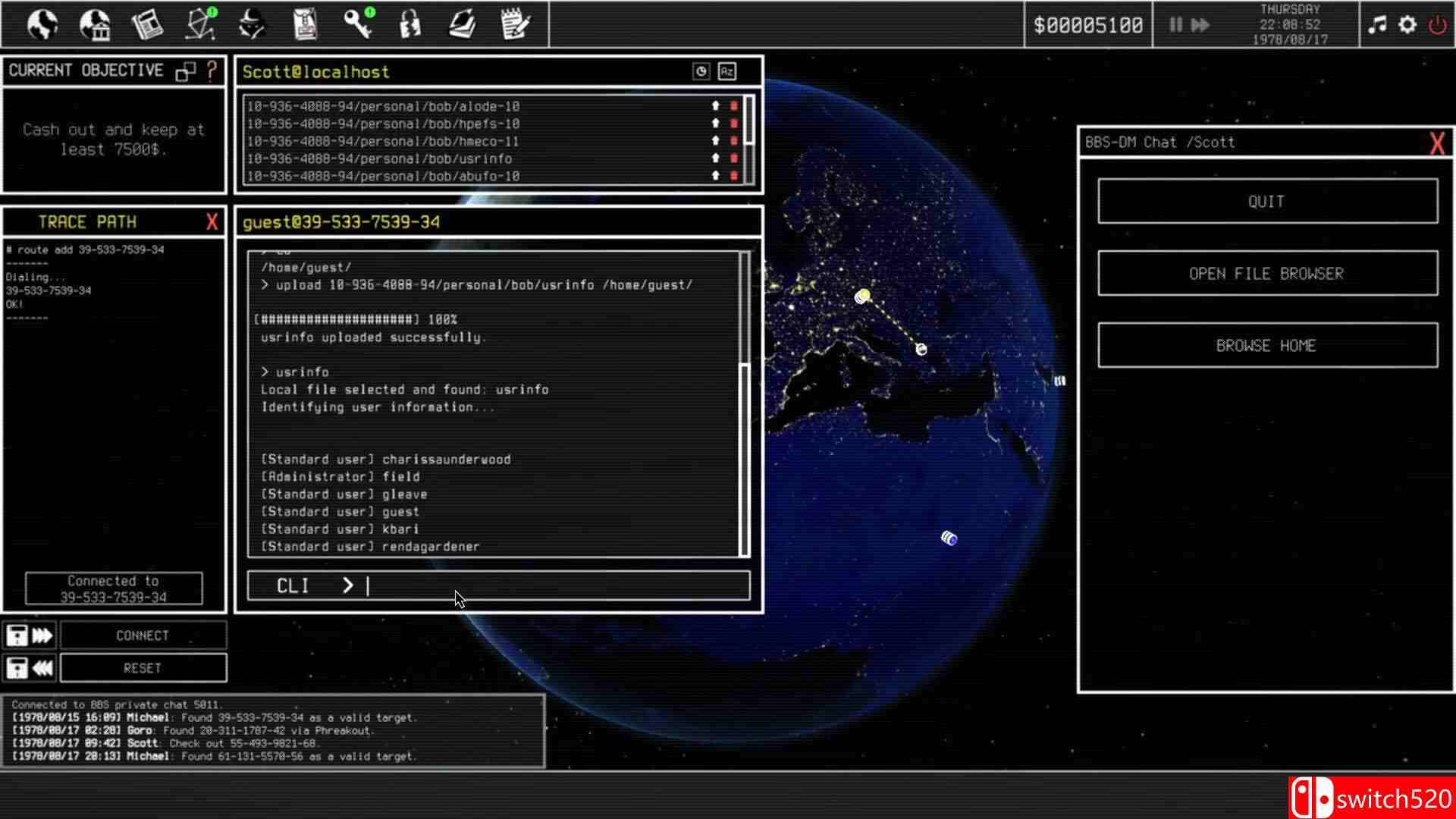1456x819 pixels.
Task: Open the world map globe icon
Action: [42, 24]
